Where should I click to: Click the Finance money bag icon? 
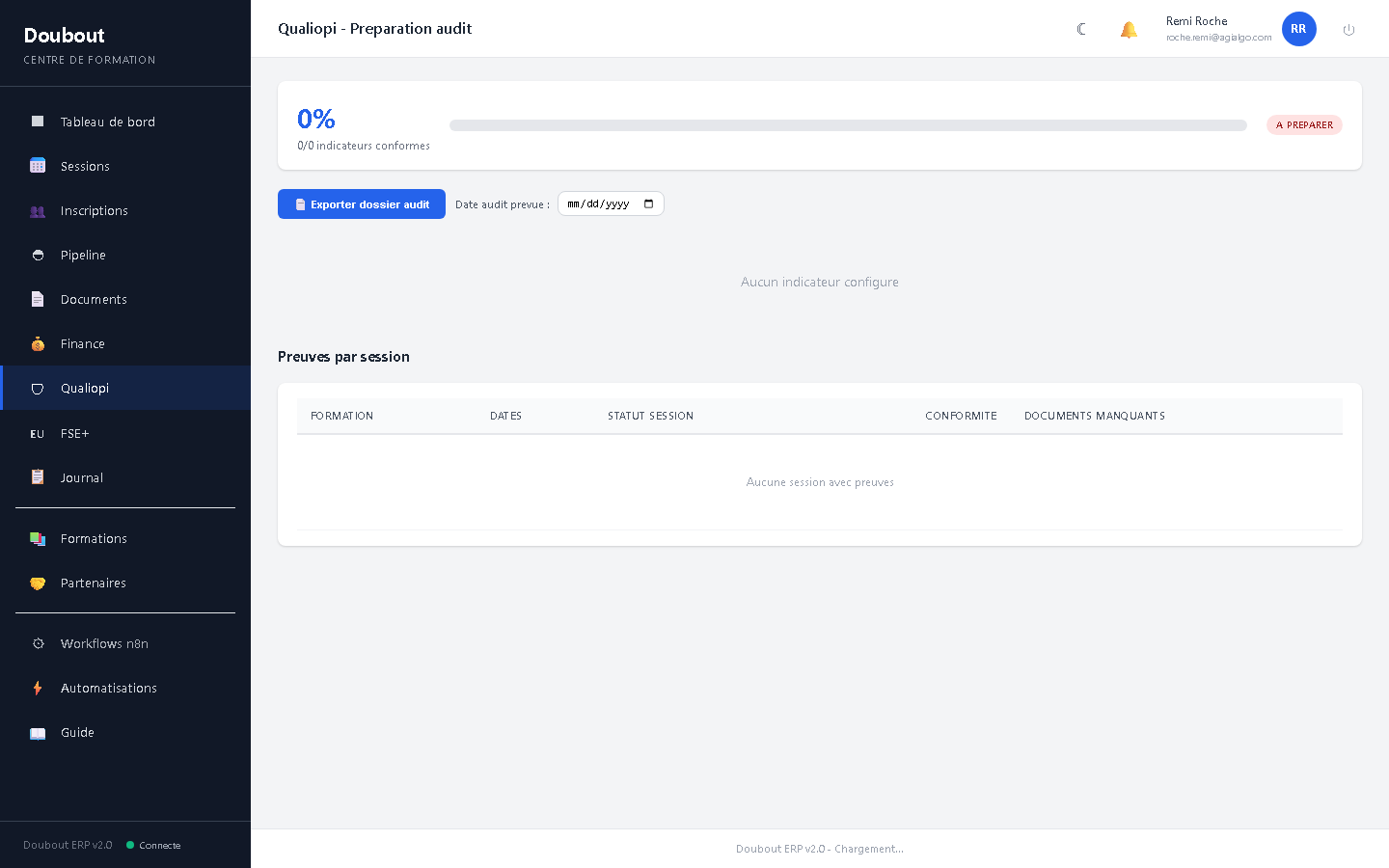(38, 343)
